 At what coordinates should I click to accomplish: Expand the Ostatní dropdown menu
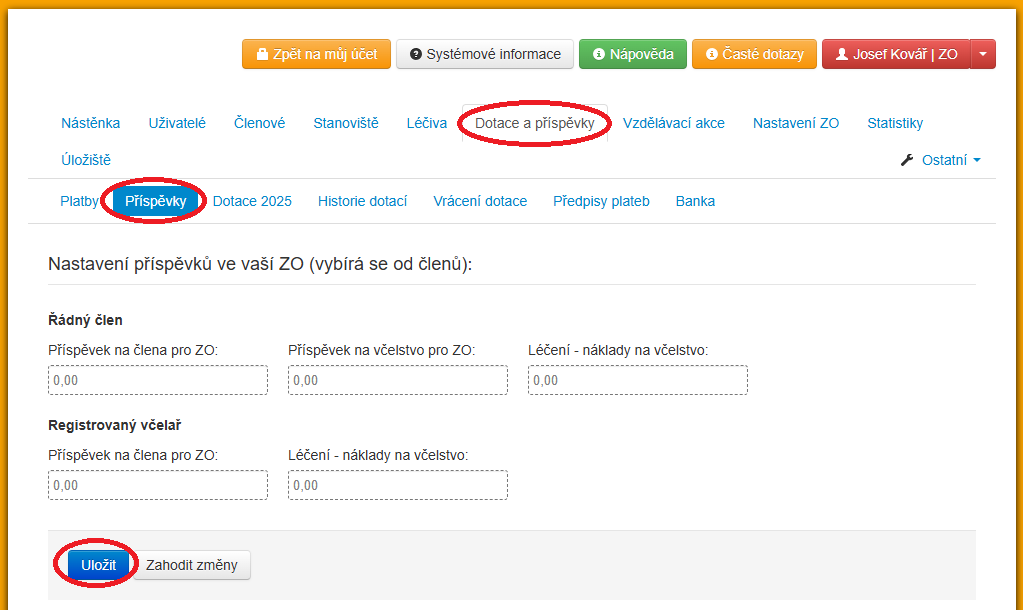coord(941,160)
